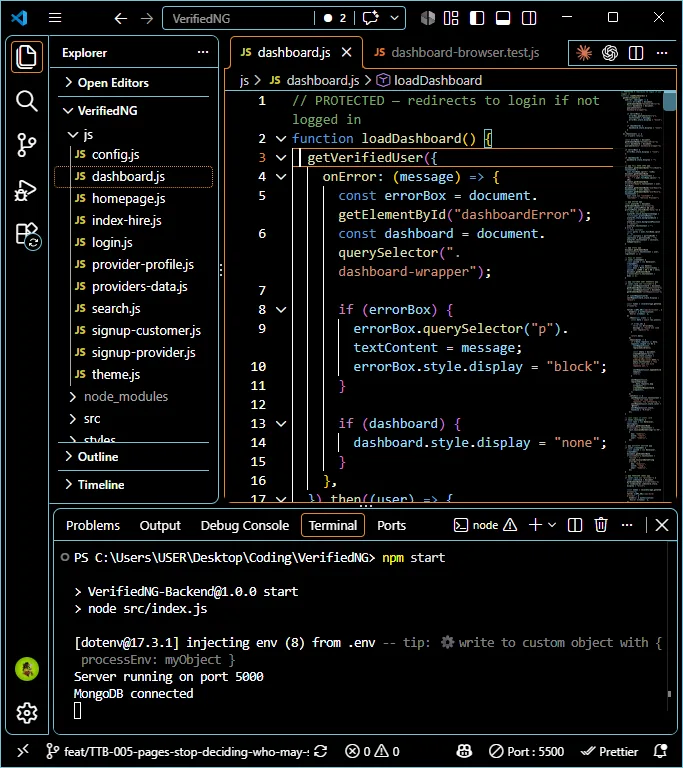The width and height of the screenshot is (683, 768).
Task: Go forward with the right arrow
Action: [x=147, y=19]
